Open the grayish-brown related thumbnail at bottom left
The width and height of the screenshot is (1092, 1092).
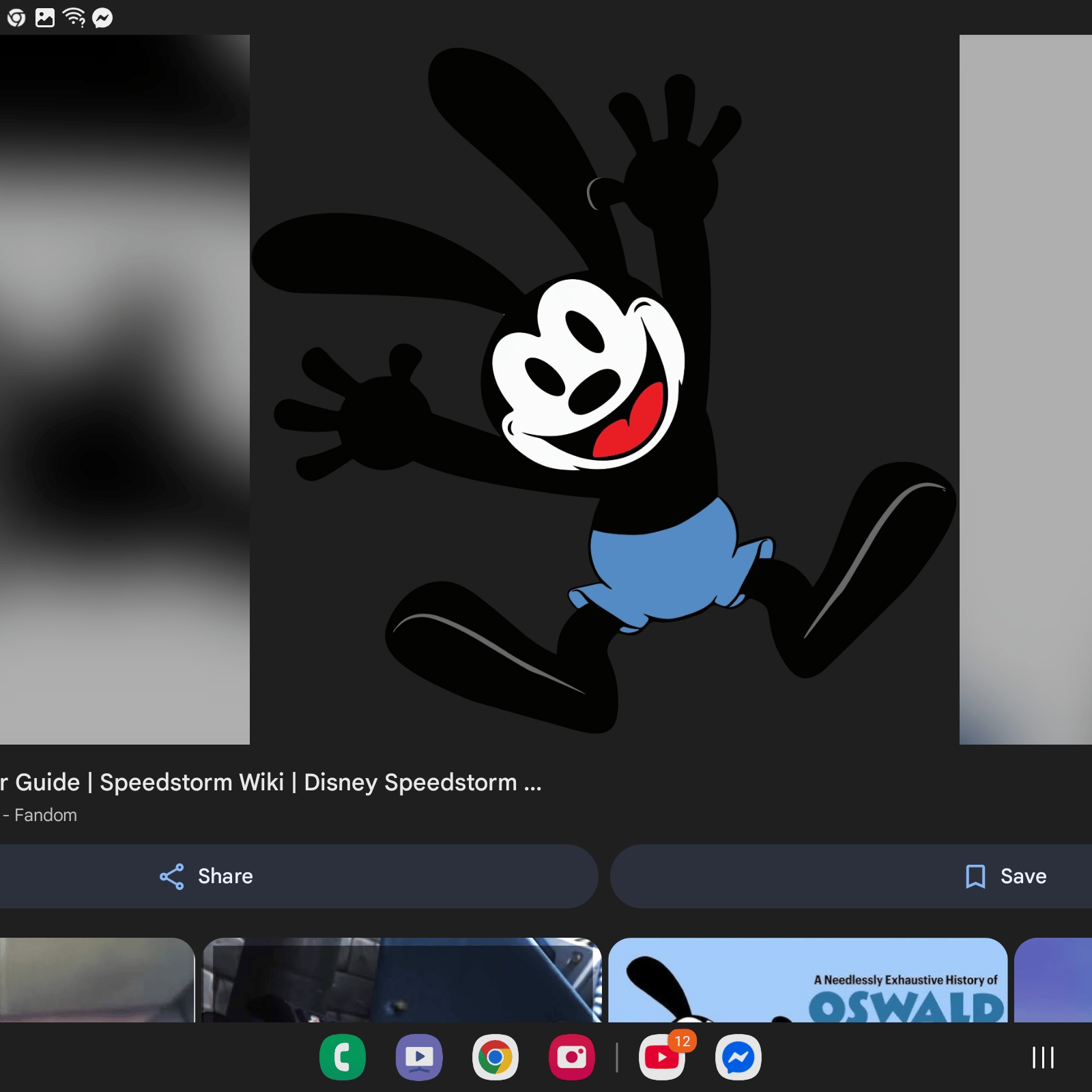click(97, 980)
